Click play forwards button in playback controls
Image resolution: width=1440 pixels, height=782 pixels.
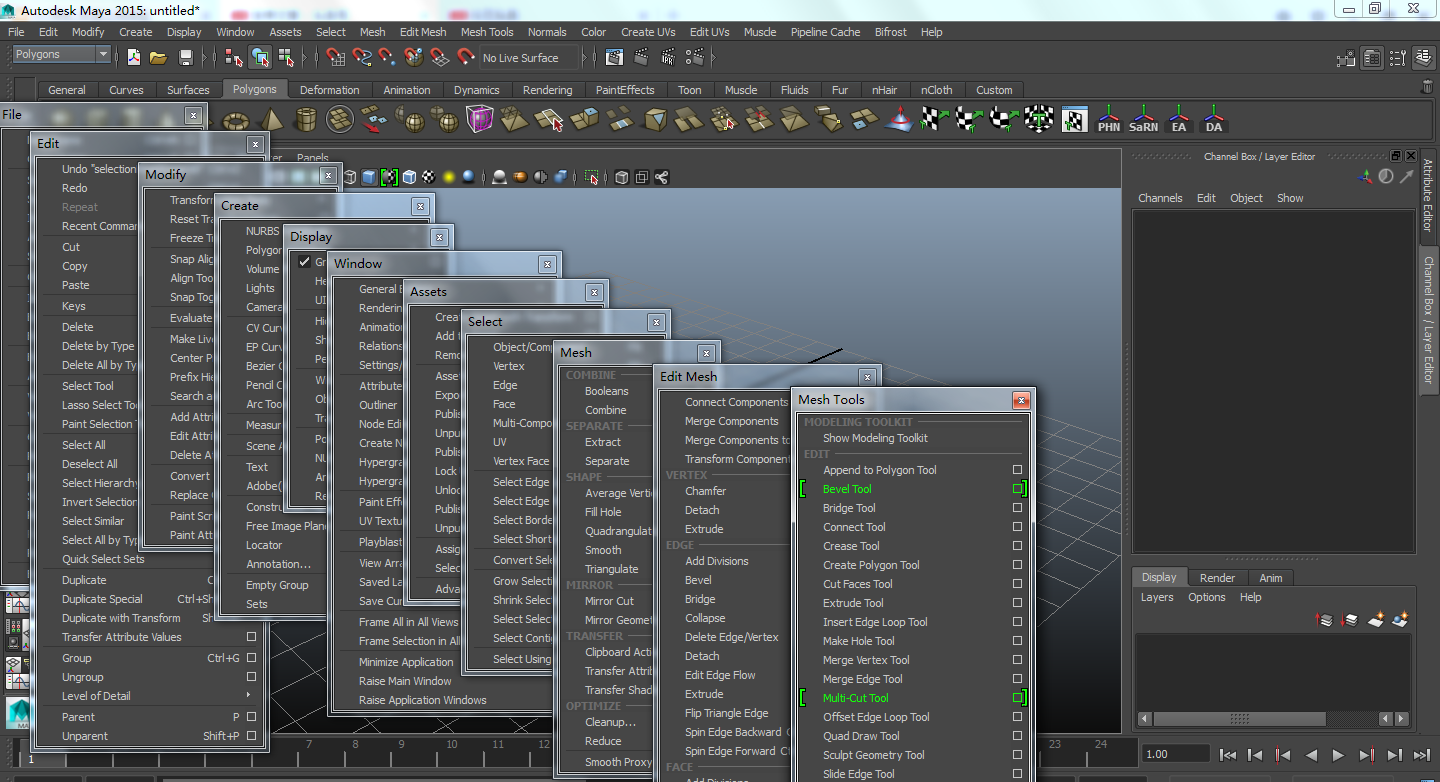(1338, 755)
